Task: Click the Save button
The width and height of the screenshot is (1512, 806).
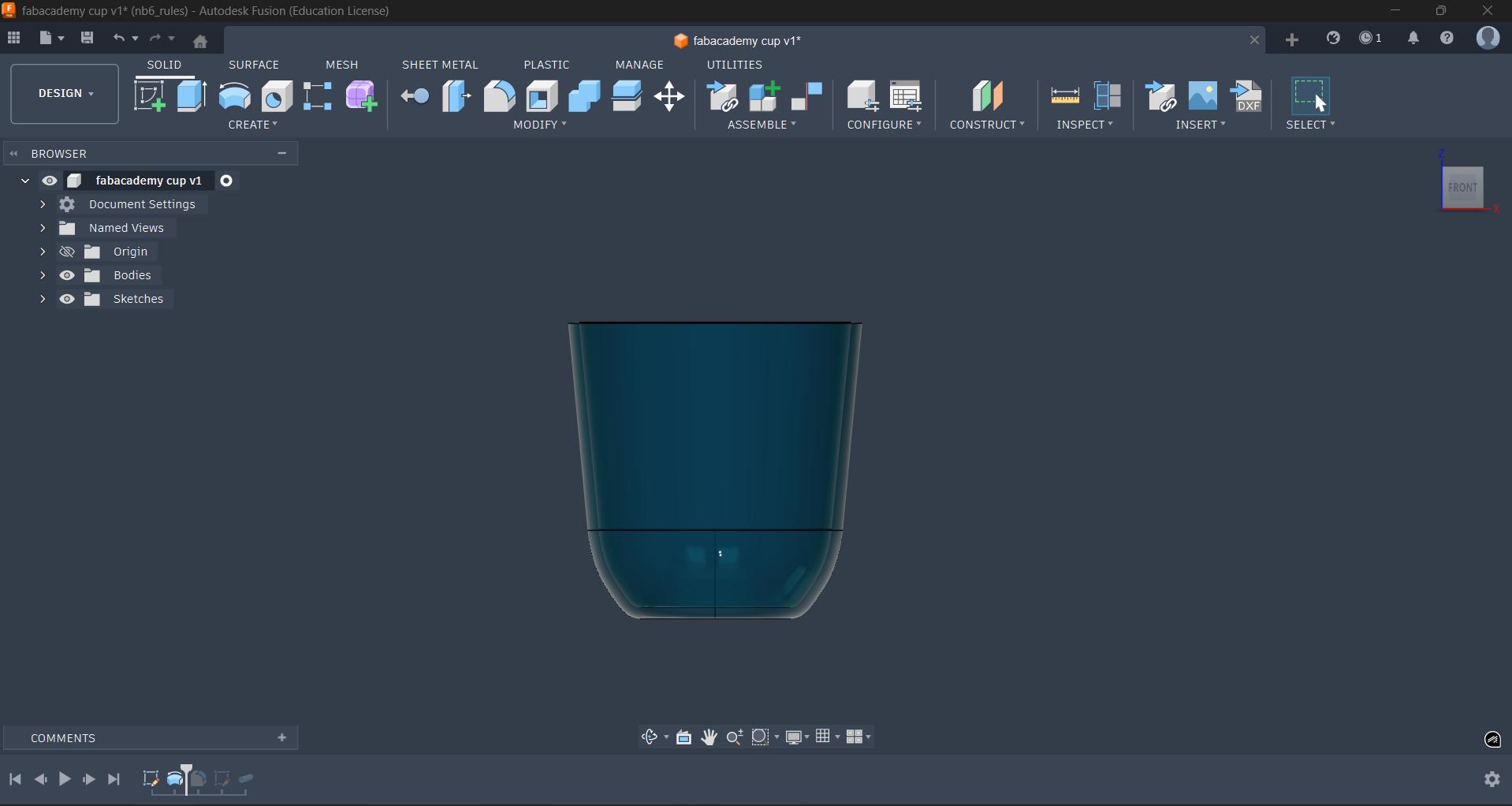Action: [x=87, y=38]
